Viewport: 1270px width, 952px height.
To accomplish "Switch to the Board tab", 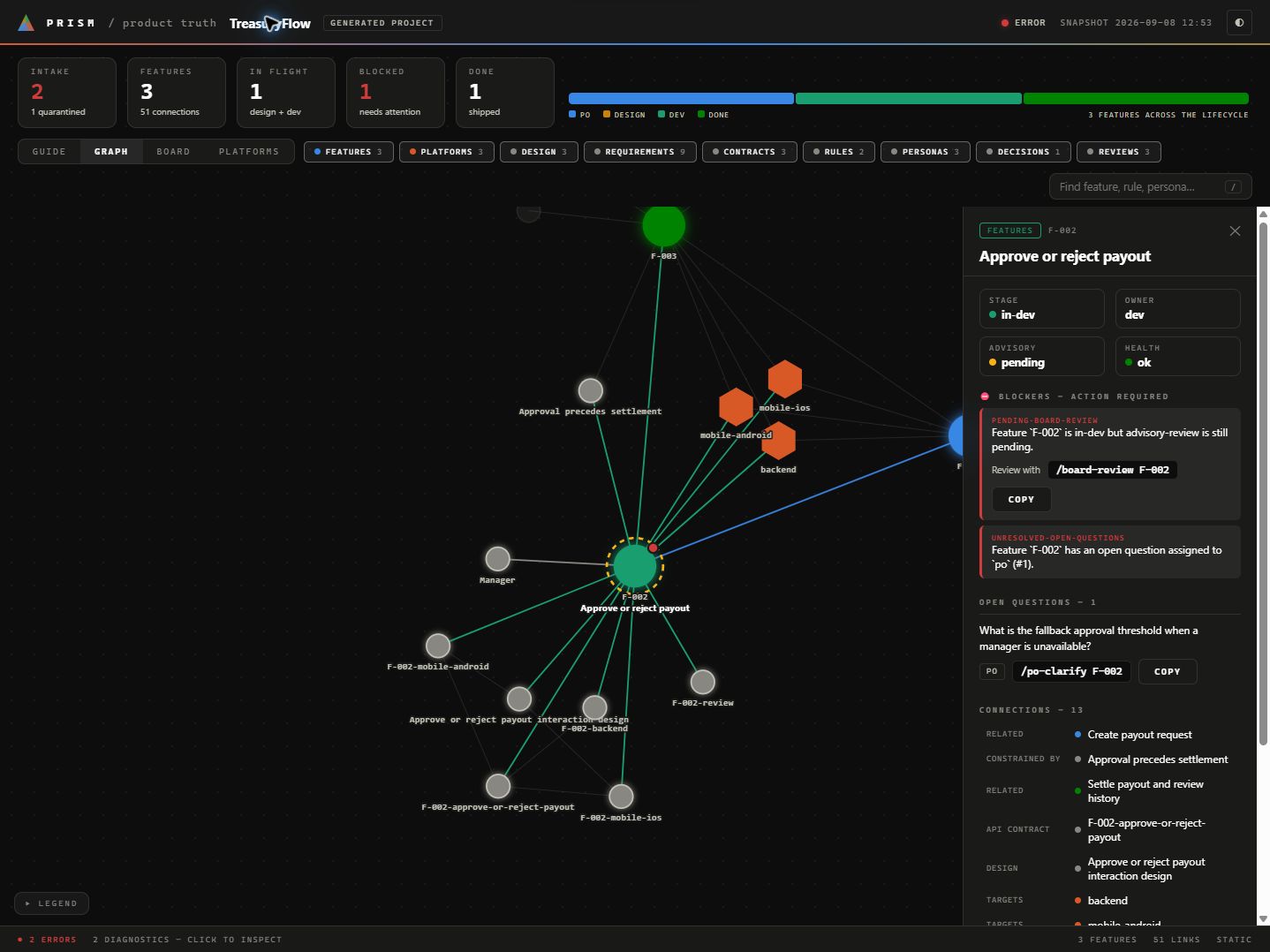I will tap(173, 152).
